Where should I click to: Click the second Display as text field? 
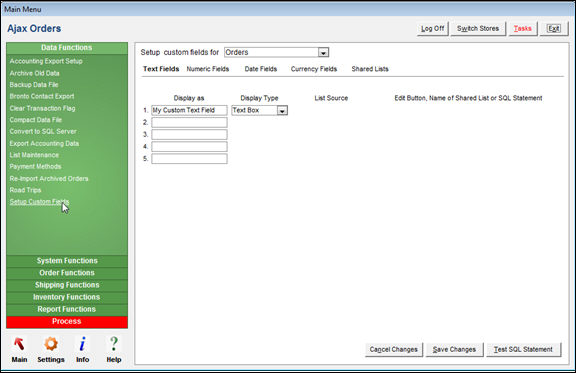point(189,122)
